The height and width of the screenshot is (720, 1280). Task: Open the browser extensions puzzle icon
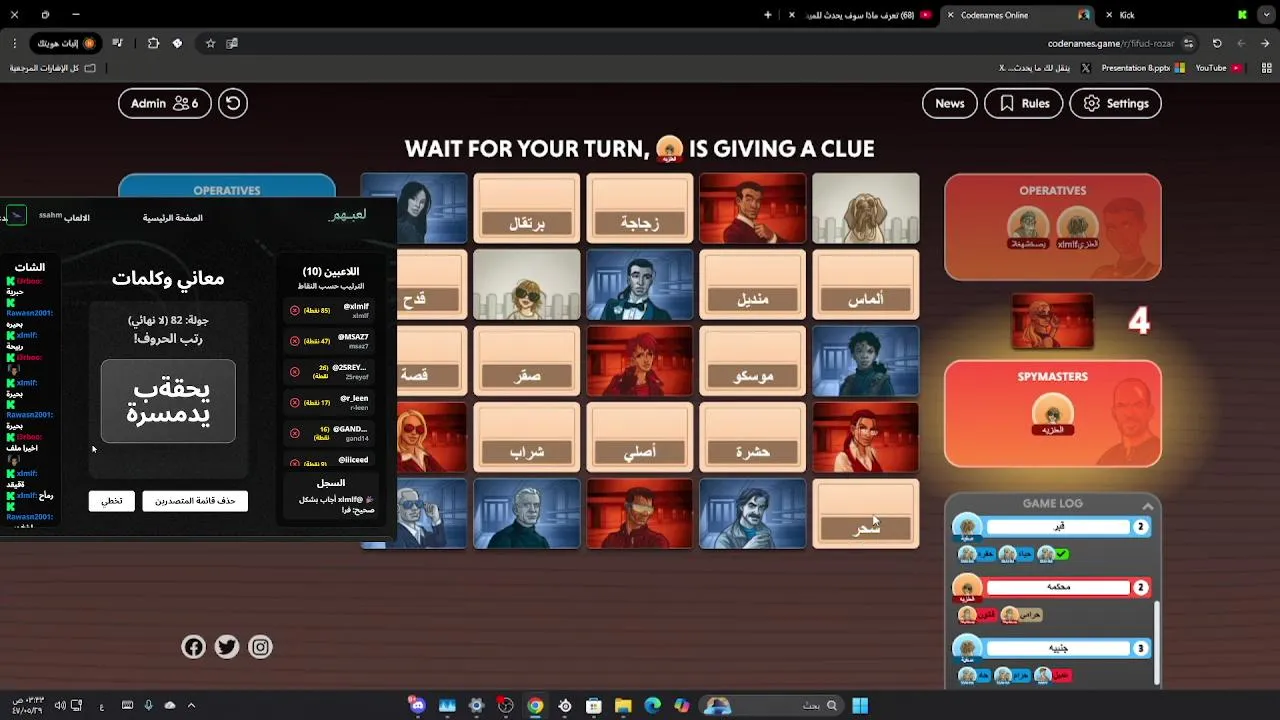[153, 43]
